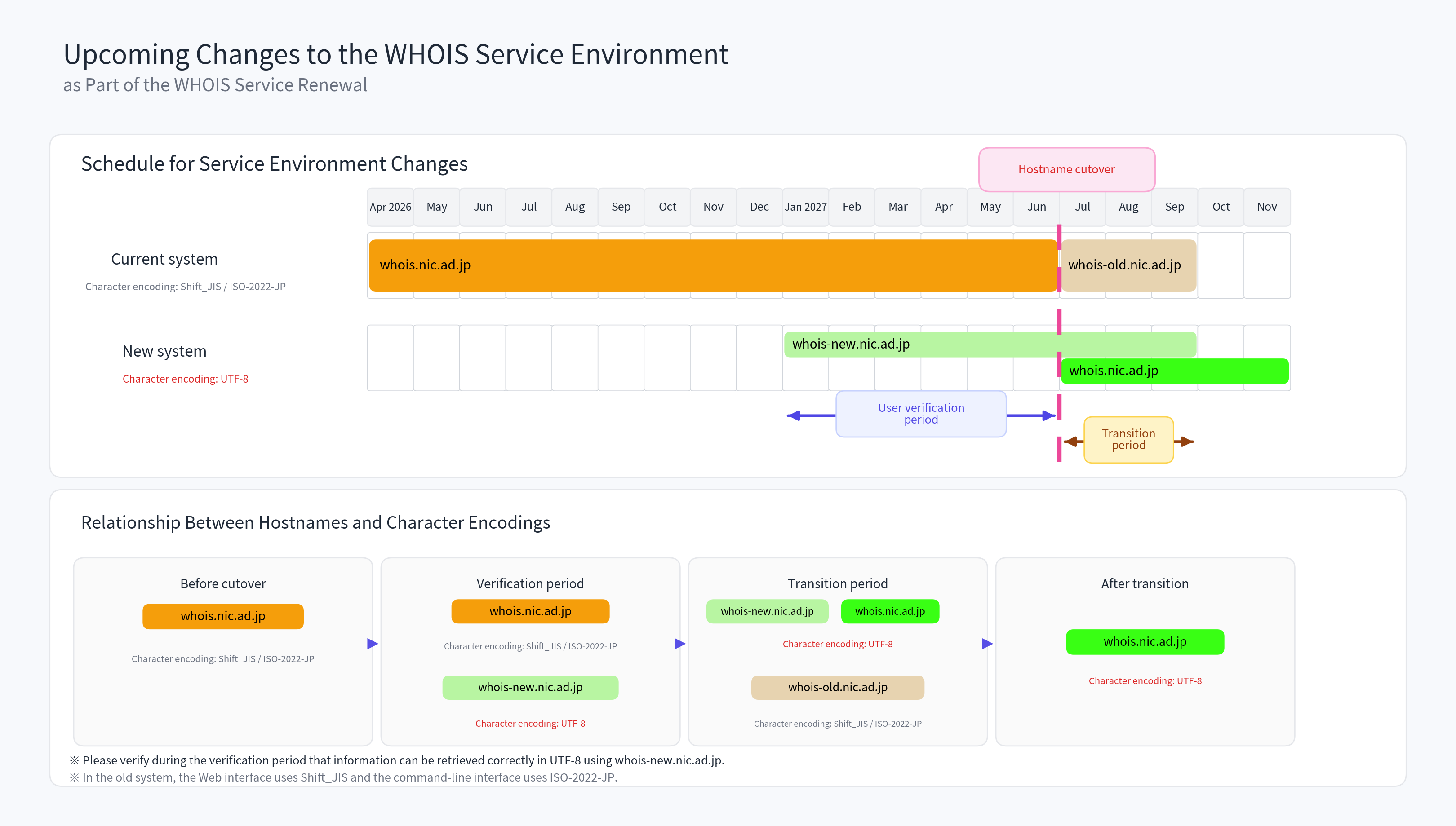Click the triangle arrow after Before cutover panel
Image resolution: width=1456 pixels, height=826 pixels.
point(372,643)
